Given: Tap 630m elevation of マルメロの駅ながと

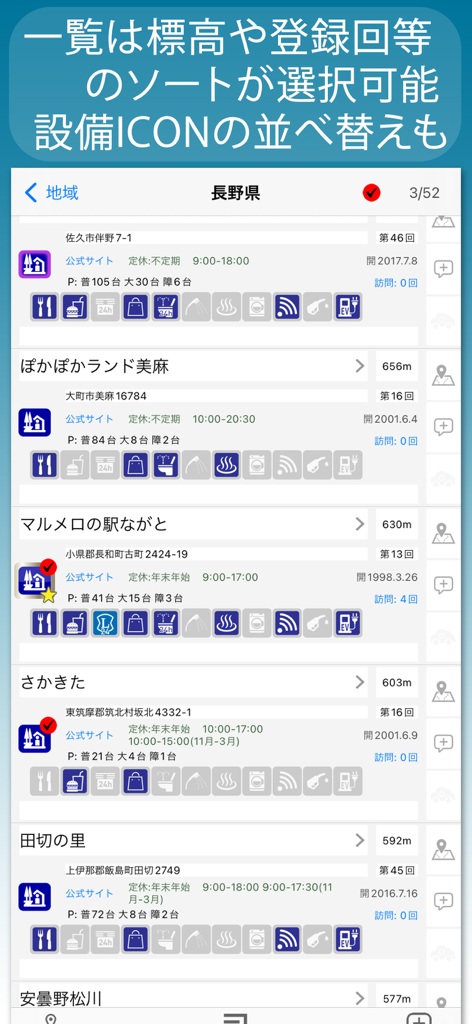Looking at the screenshot, I should tap(397, 524).
